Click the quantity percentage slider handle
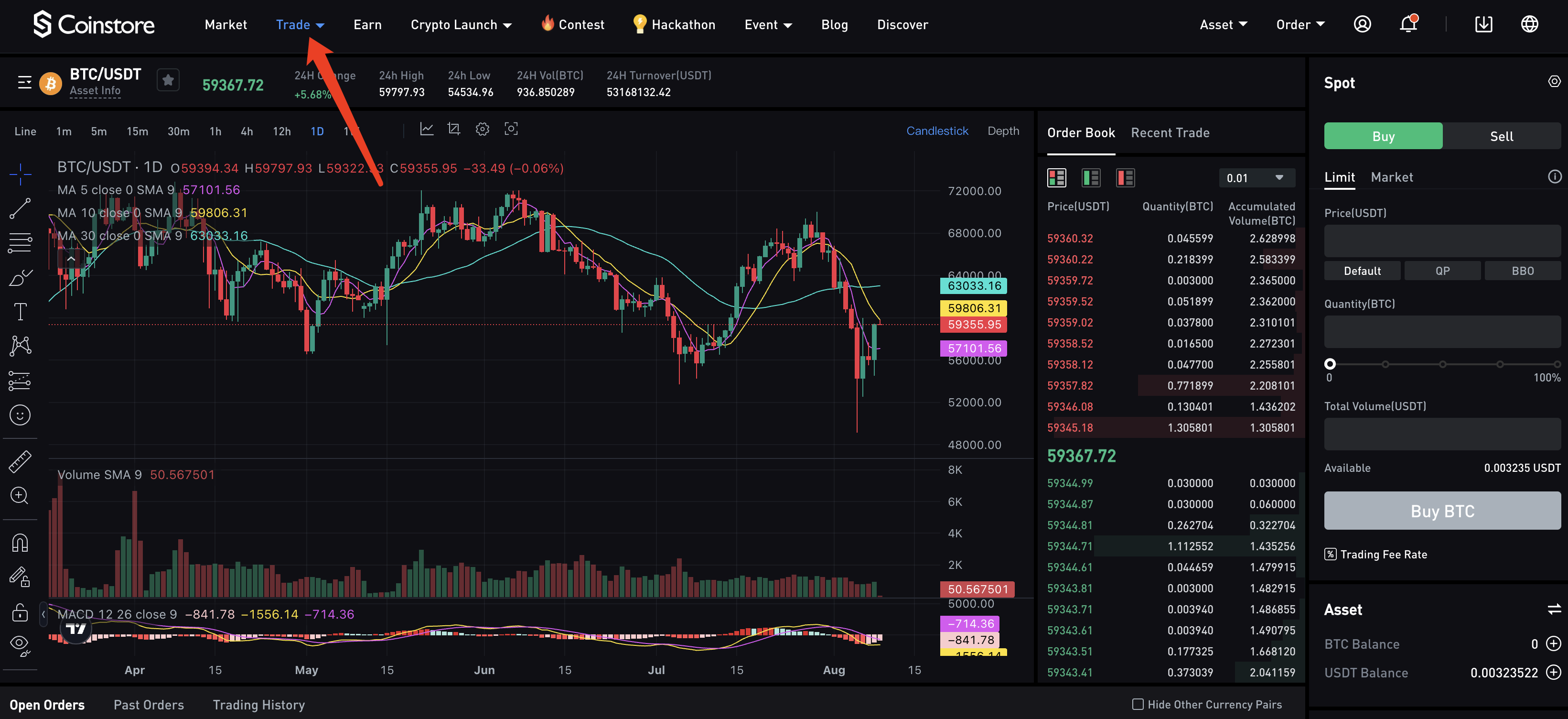Screen dimensions: 1568x719 1330,364
